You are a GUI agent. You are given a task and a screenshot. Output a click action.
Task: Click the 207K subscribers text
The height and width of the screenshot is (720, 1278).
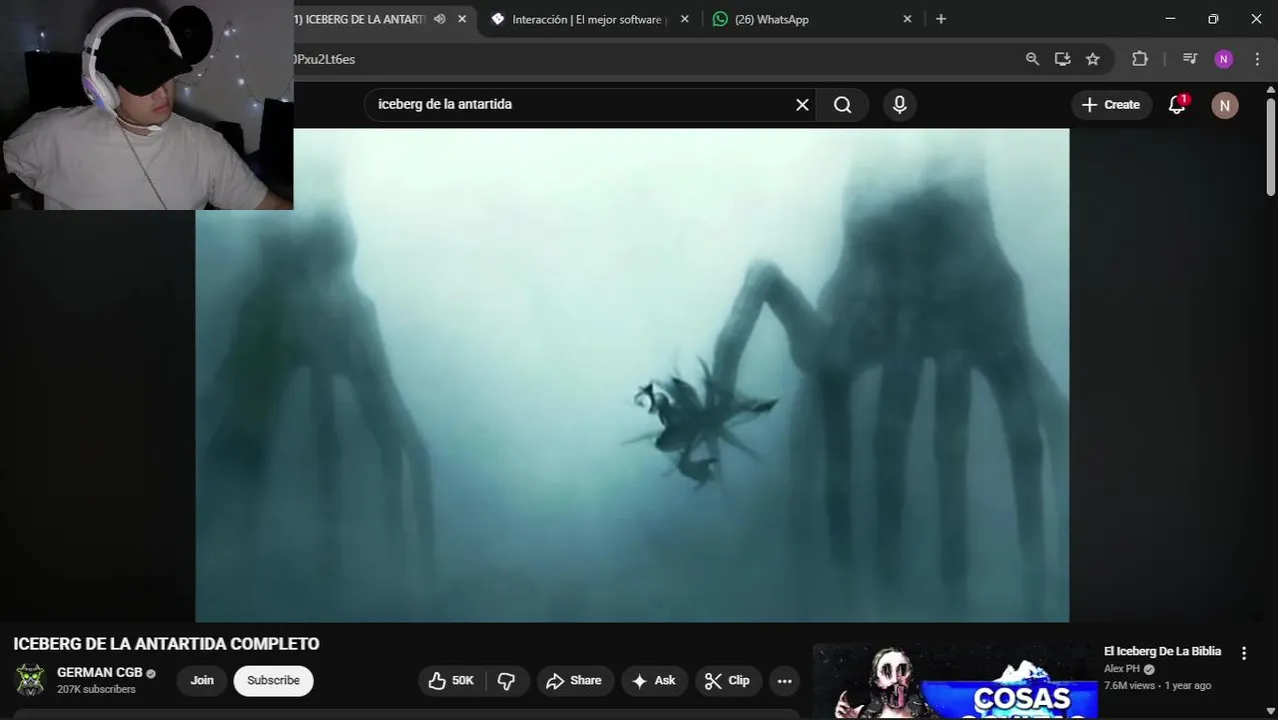(x=96, y=689)
